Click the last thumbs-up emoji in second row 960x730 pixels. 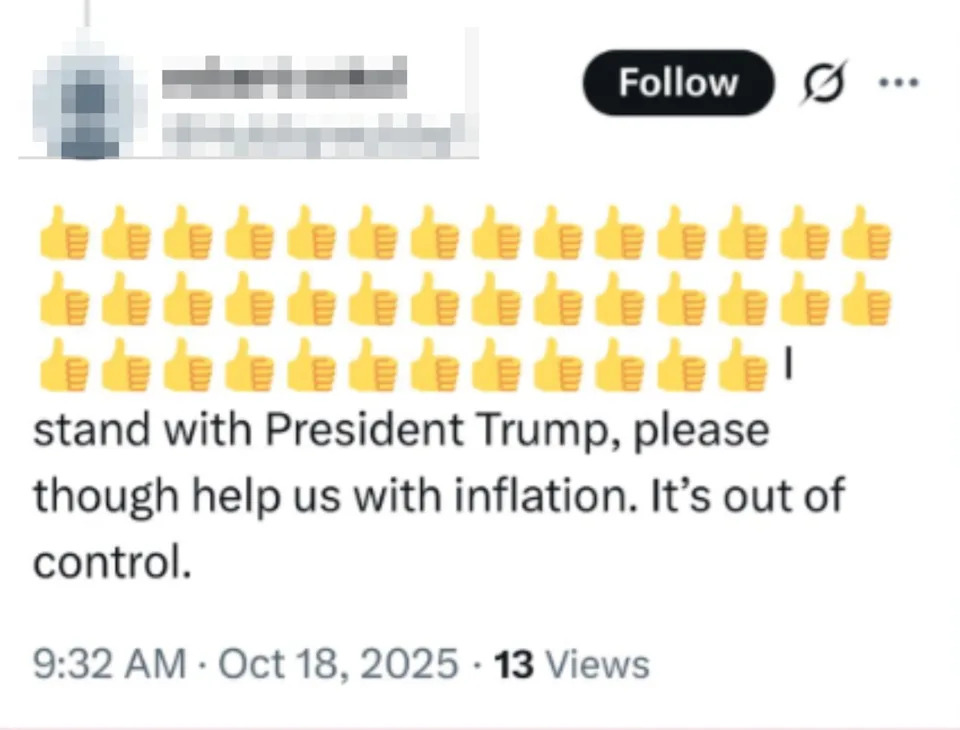coord(864,298)
